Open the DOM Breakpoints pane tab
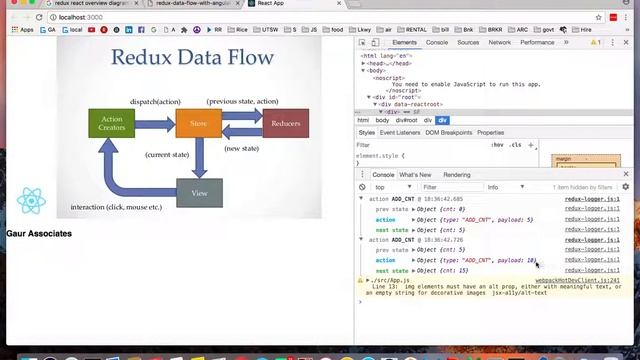640x360 pixels. click(449, 133)
